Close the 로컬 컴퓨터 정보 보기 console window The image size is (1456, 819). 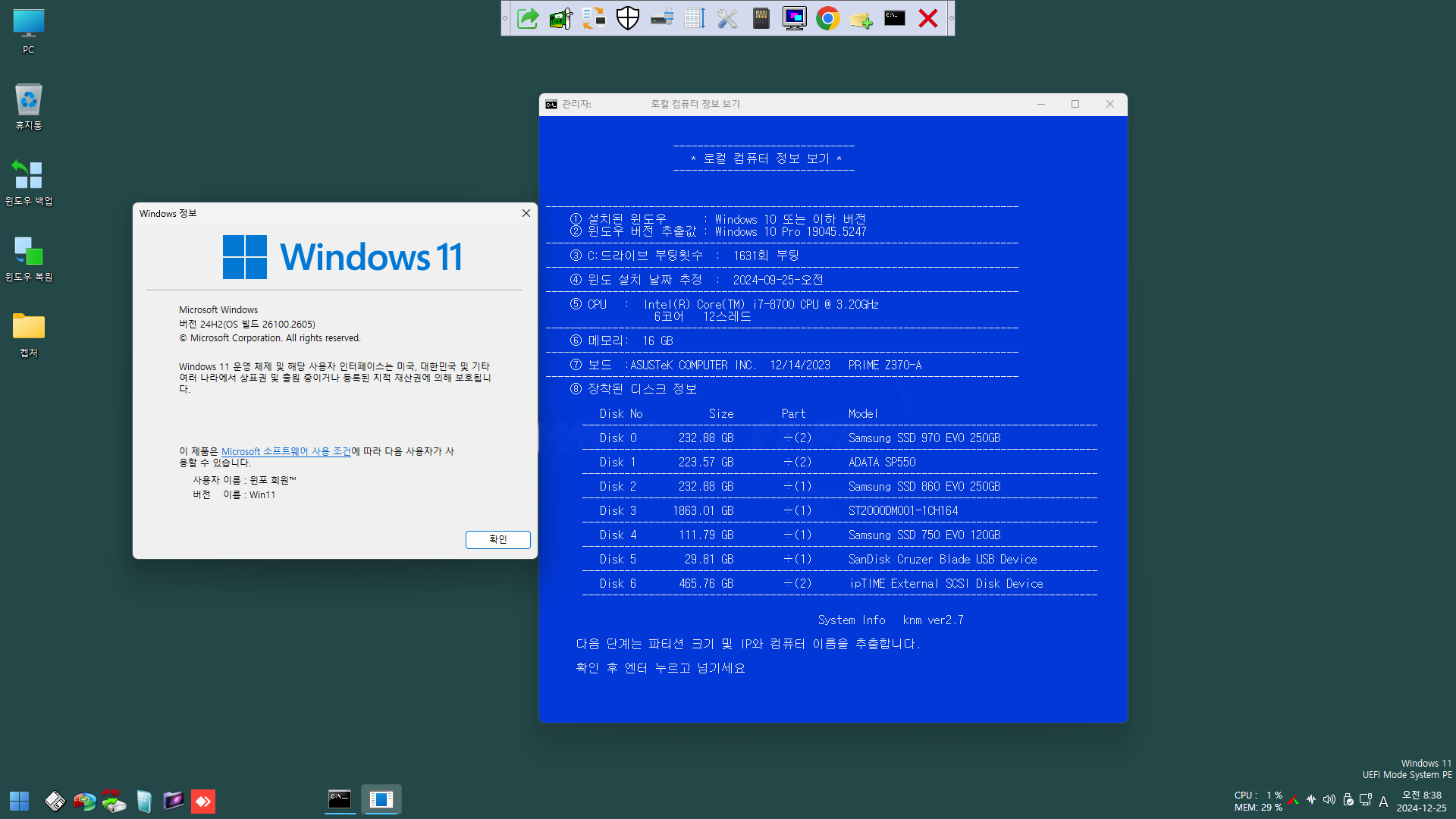point(1110,104)
